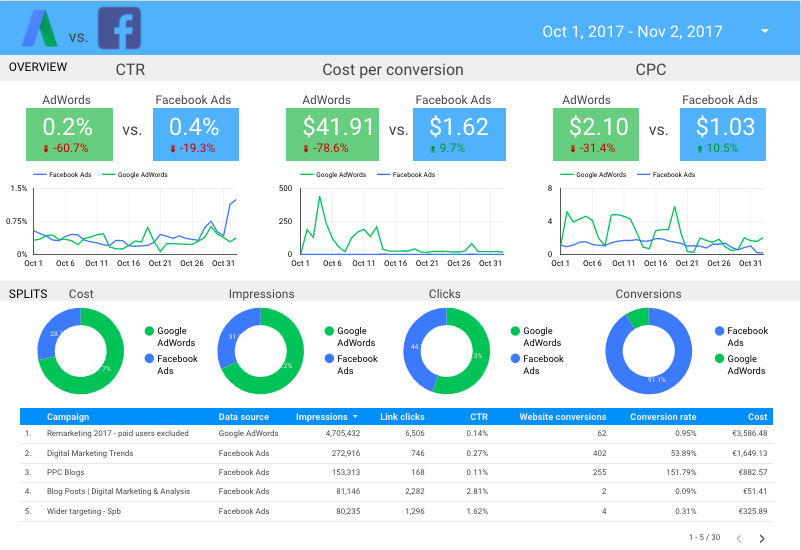The height and width of the screenshot is (550, 801).
Task: Sort table by Impressions column header
Action: tap(321, 417)
